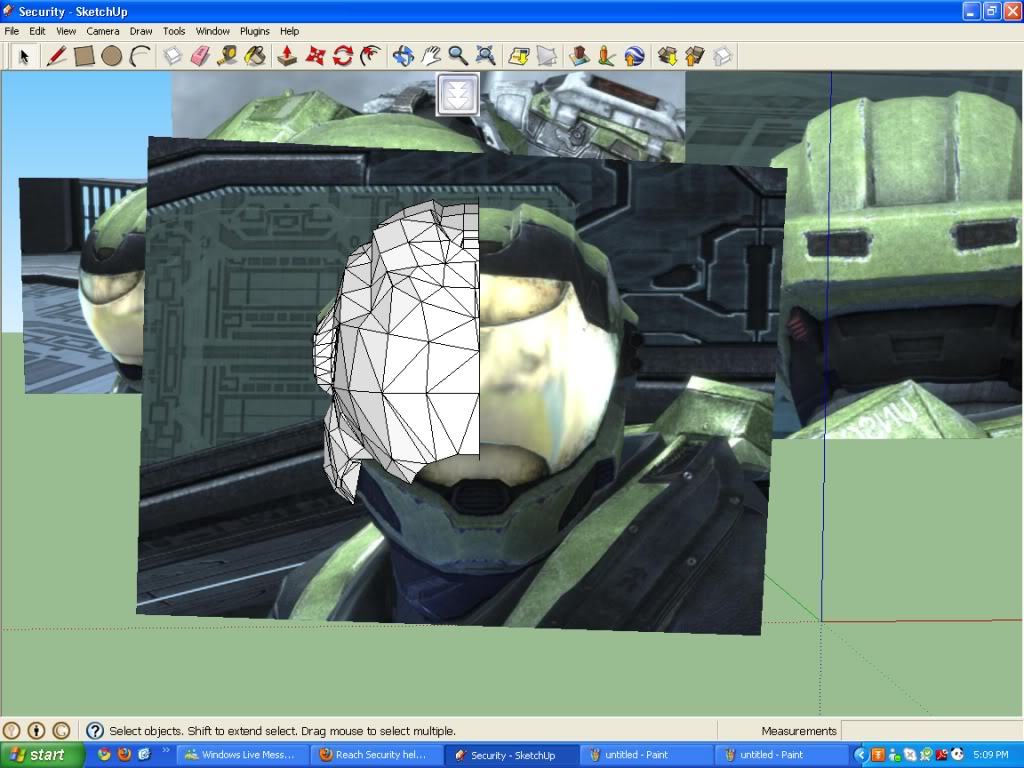Select the Push/Pull tool
Image resolution: width=1024 pixels, height=768 pixels.
point(286,56)
